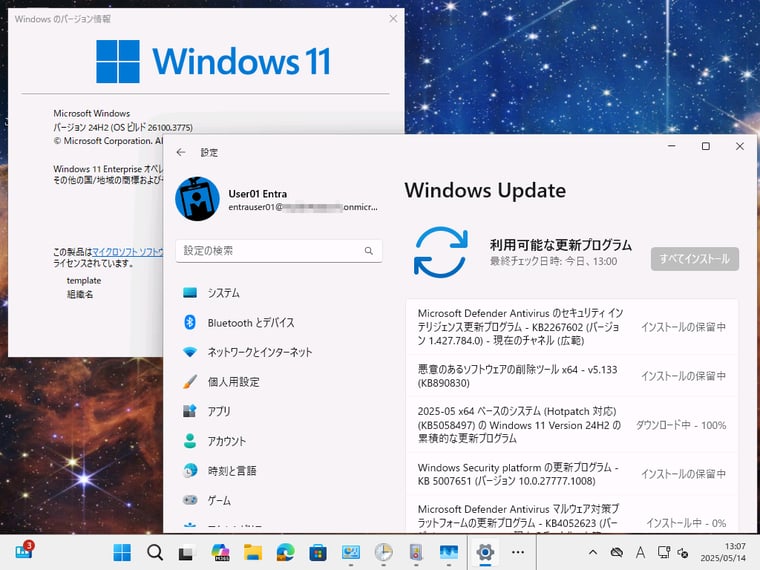Switch to Settings gear on the taskbar

click(485, 552)
